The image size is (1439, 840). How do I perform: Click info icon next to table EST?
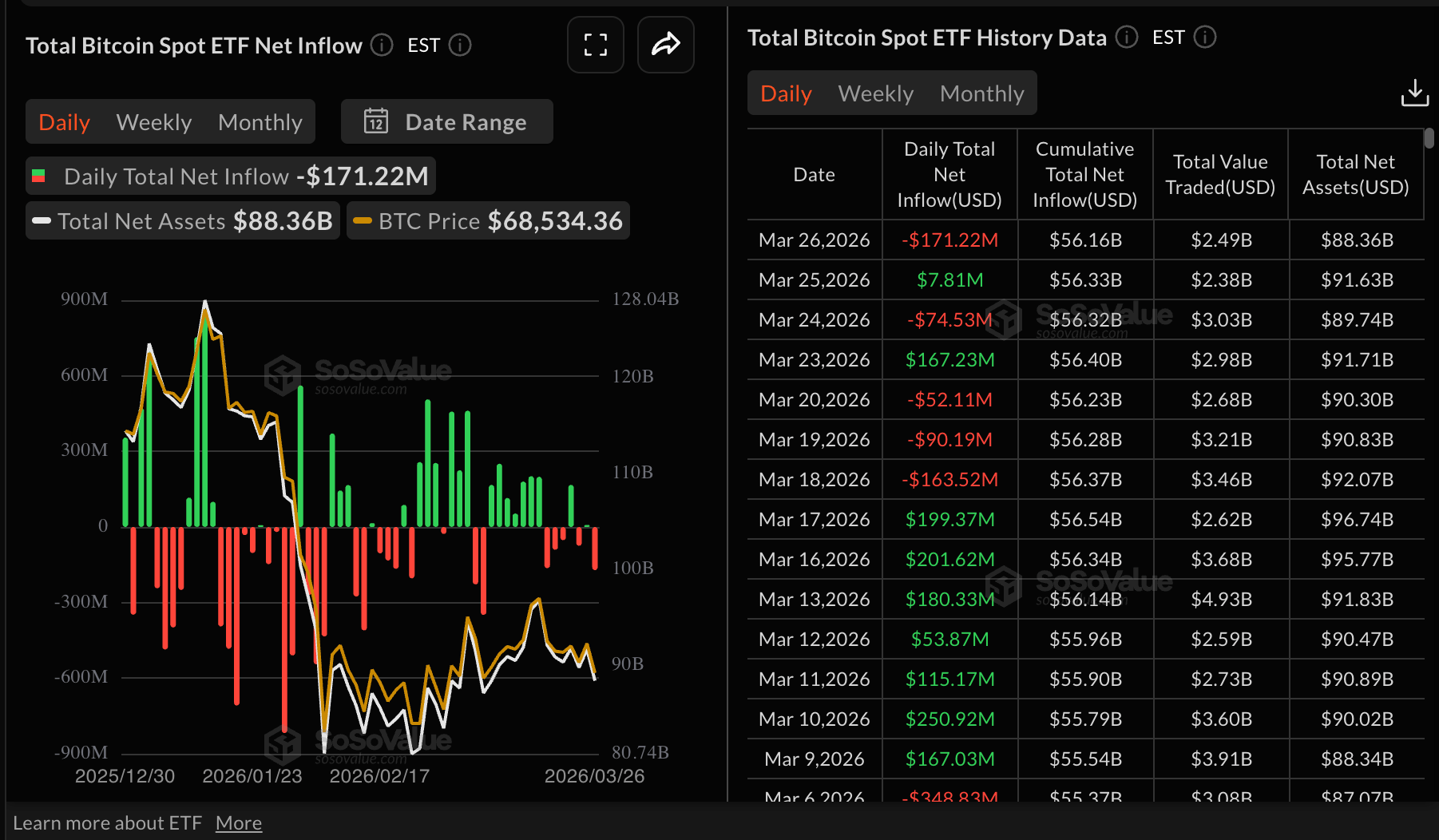(x=1204, y=38)
